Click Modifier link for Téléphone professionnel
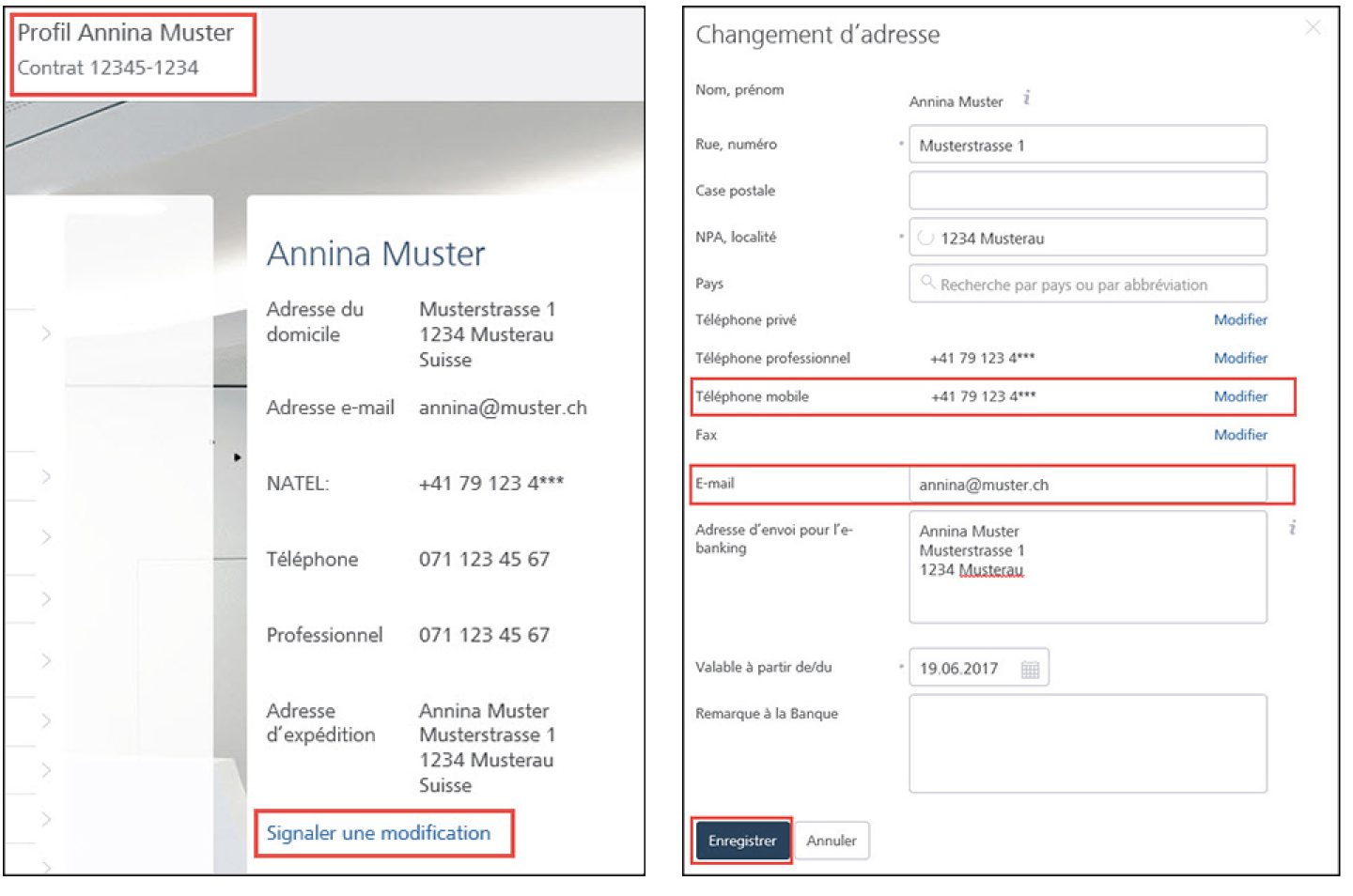 [x=1239, y=358]
